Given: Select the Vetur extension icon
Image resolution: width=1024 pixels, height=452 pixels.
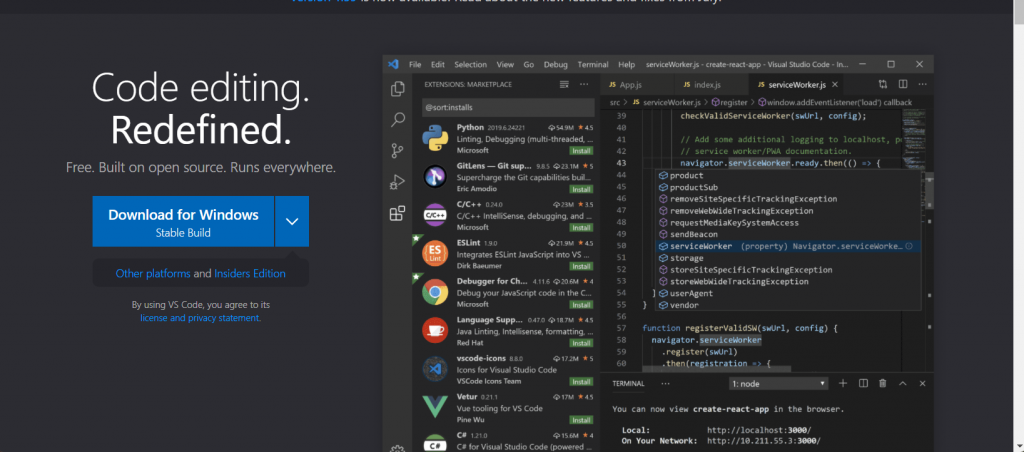Looking at the screenshot, I should click(434, 408).
